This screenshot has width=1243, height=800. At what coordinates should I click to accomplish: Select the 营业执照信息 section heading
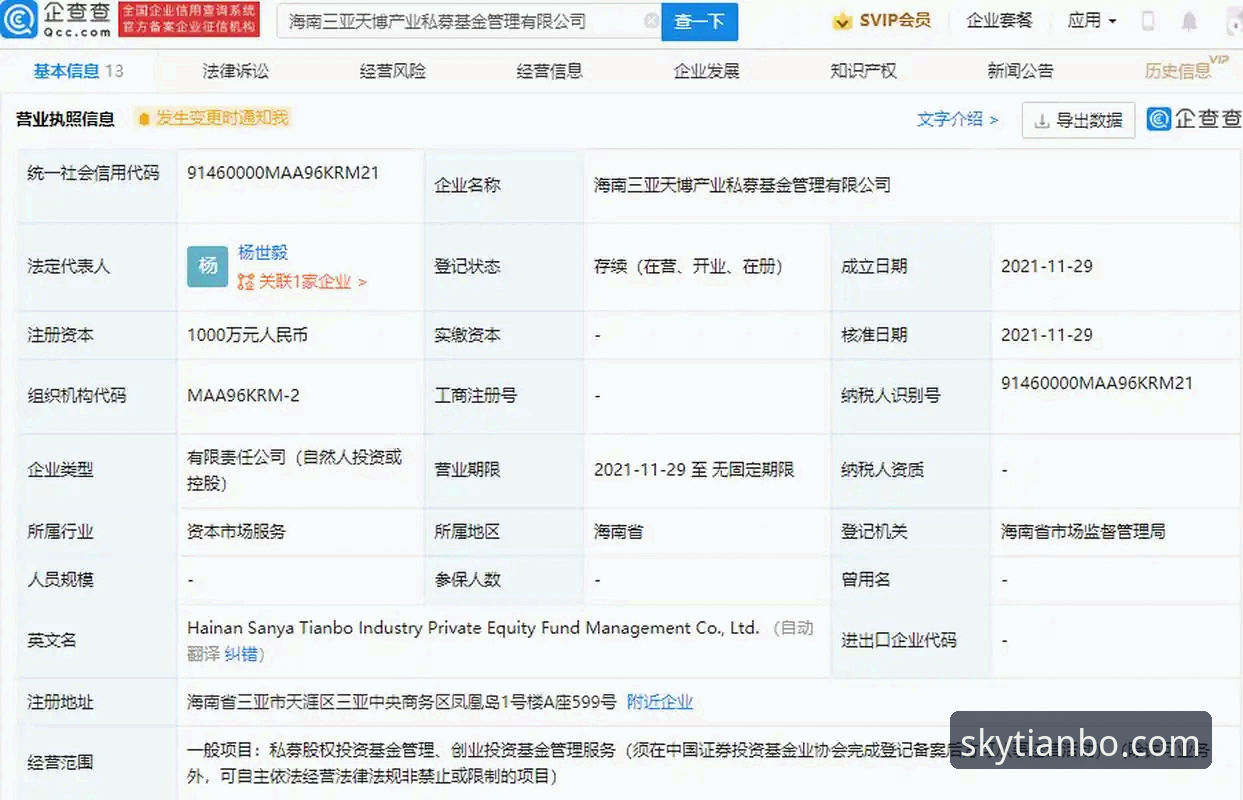point(65,119)
